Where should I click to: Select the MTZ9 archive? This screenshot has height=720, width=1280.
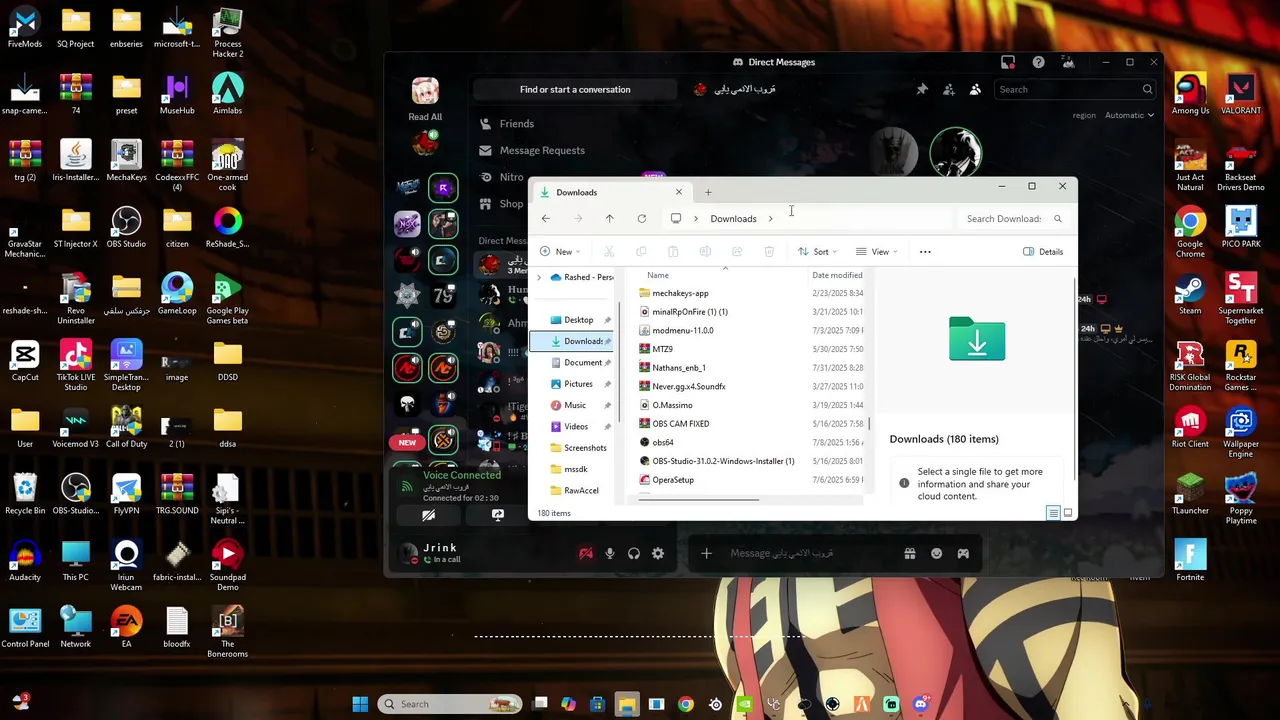click(662, 349)
